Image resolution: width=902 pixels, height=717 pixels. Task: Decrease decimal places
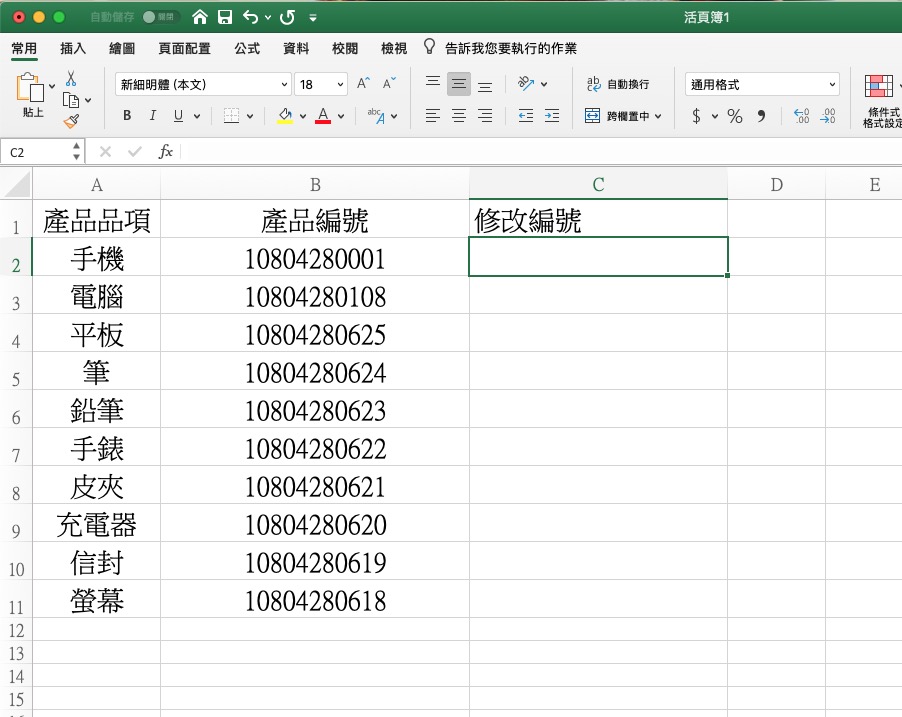point(828,116)
